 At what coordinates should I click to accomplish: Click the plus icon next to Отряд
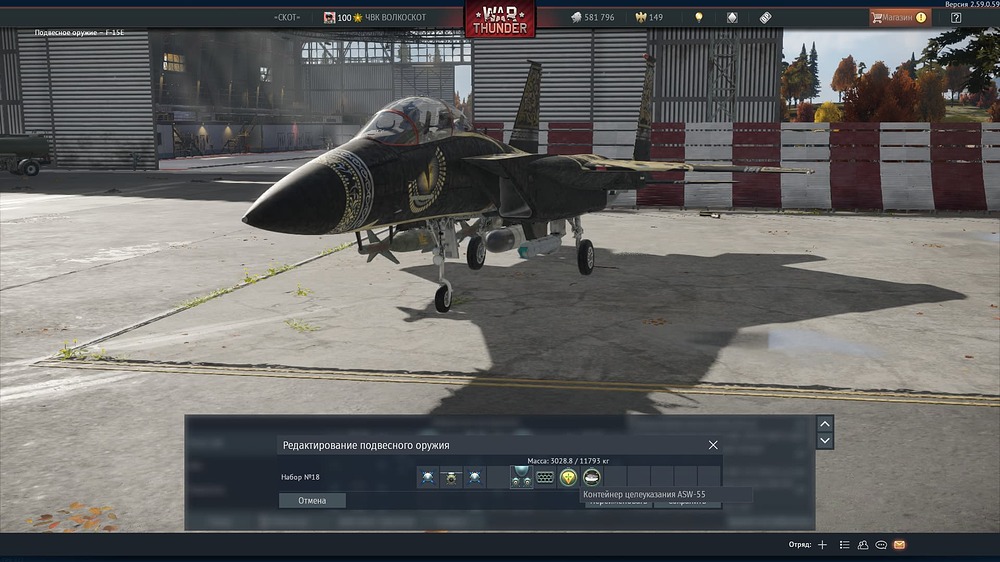822,545
